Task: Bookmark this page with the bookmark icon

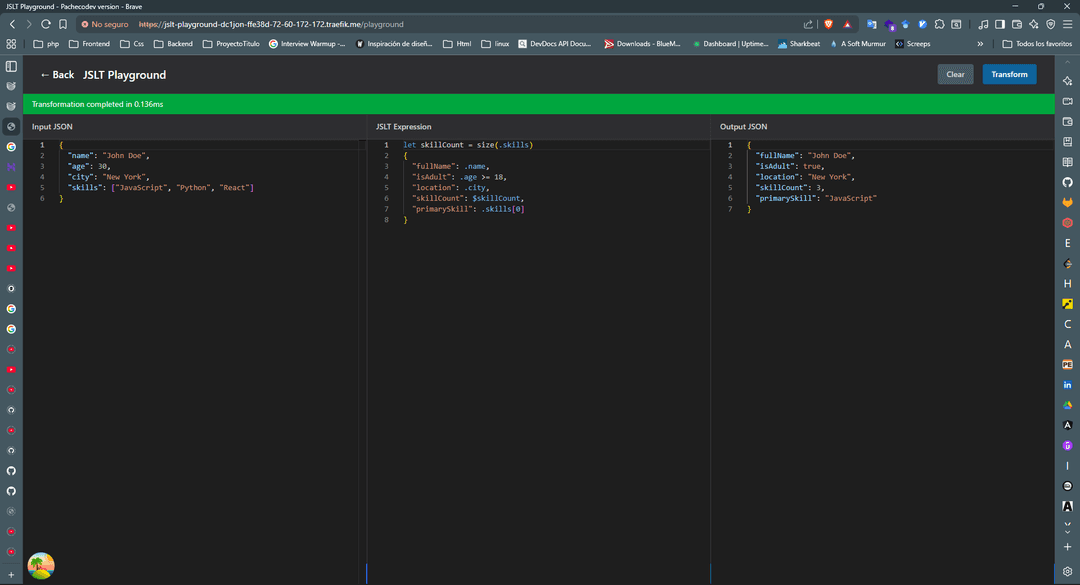Action: [x=63, y=24]
